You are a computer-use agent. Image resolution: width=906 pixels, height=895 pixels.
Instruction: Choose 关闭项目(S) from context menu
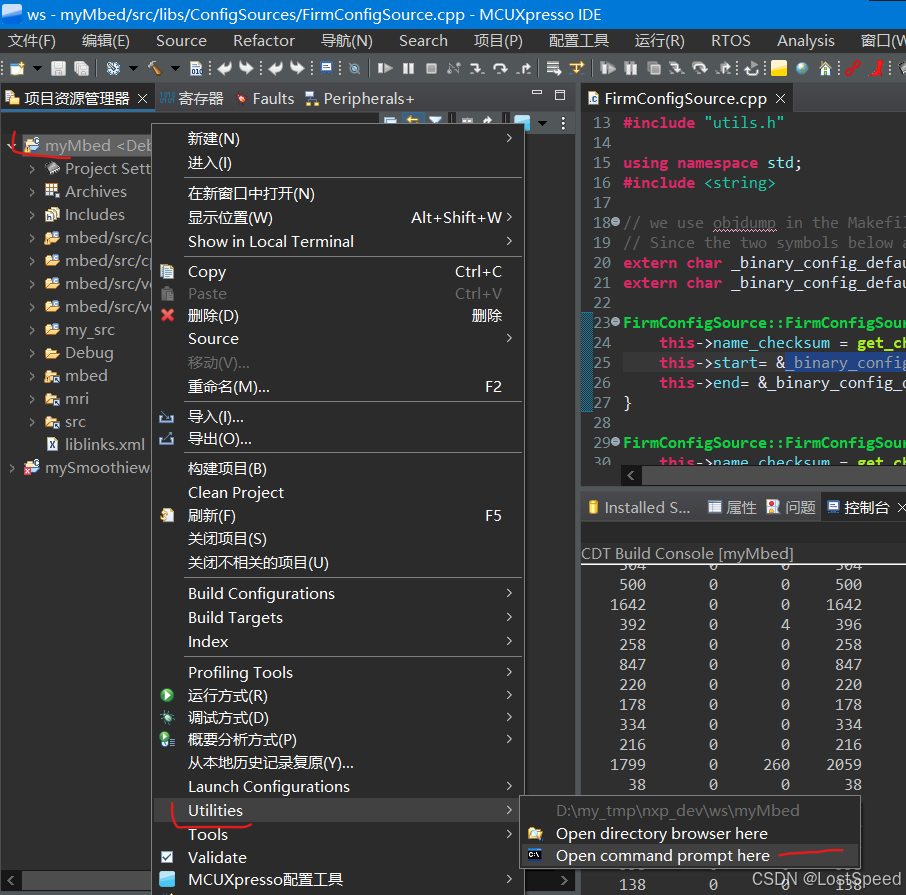pyautogui.click(x=338, y=539)
